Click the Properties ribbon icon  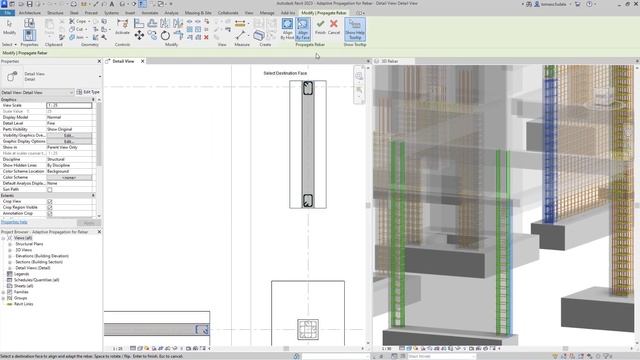(29, 34)
